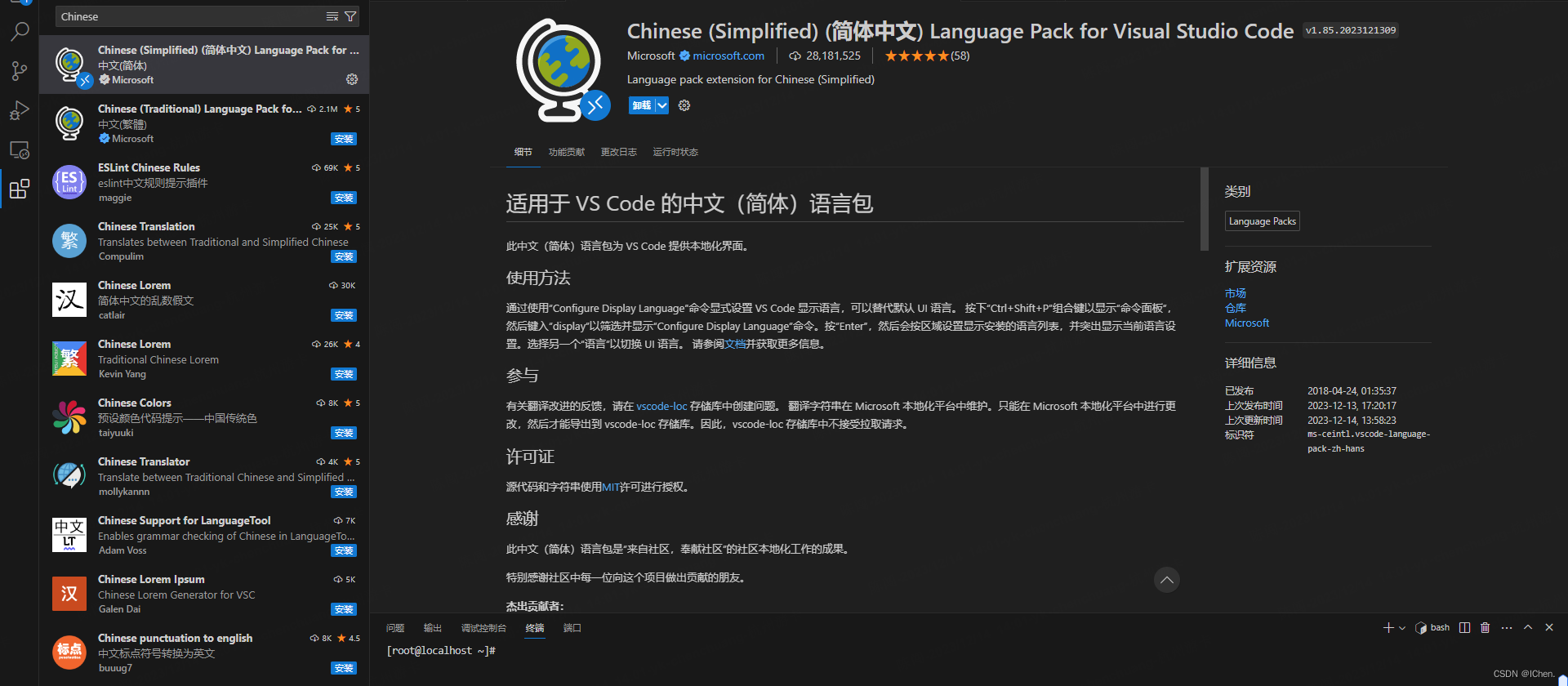The height and width of the screenshot is (686, 1568).
Task: Open gear menu of Chinese (Simplified) list item
Action: 352,79
